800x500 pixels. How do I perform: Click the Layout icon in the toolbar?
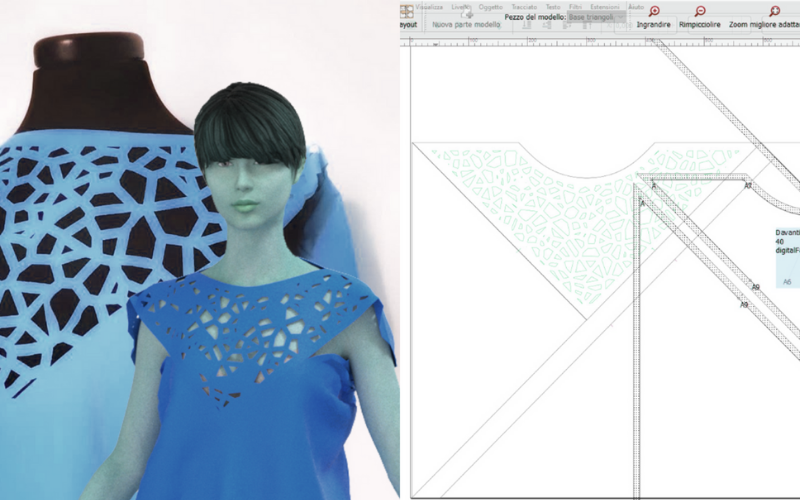pos(407,11)
